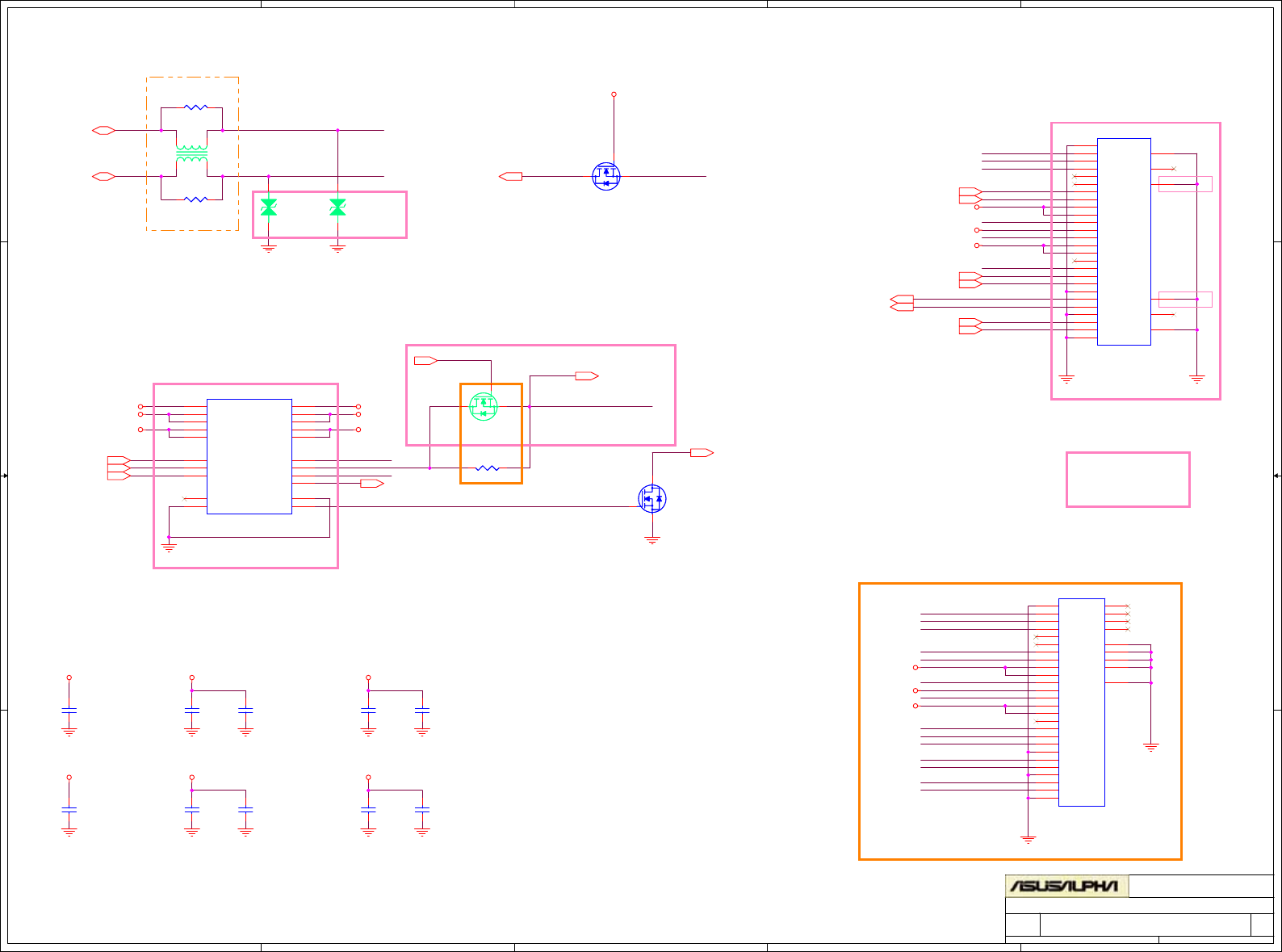Click the port feeding the green MOSFET gate
This screenshot has height=952, width=1282.
point(425,360)
